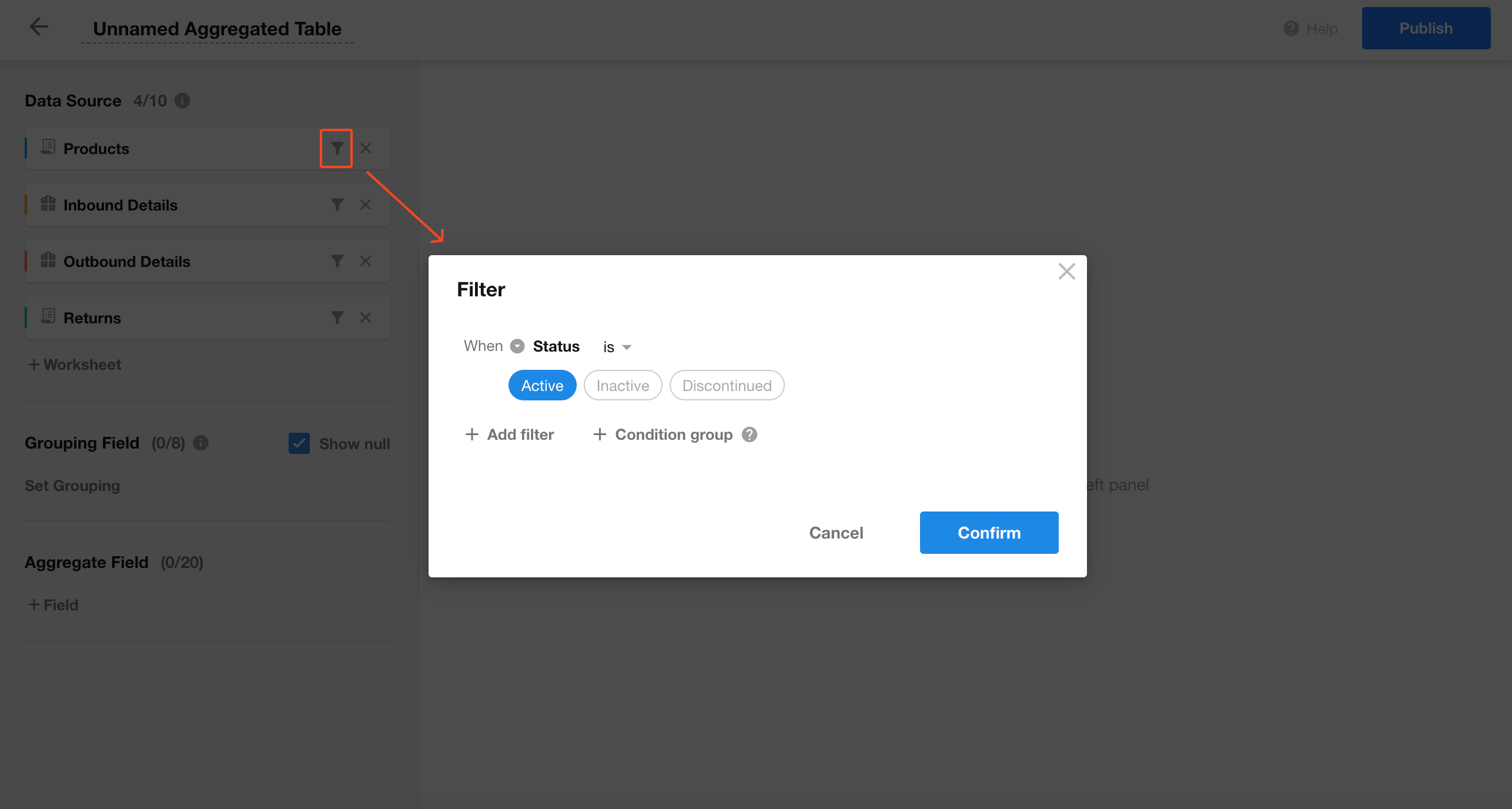Click the Condition group help icon
This screenshot has height=809, width=1512.
tap(750, 434)
